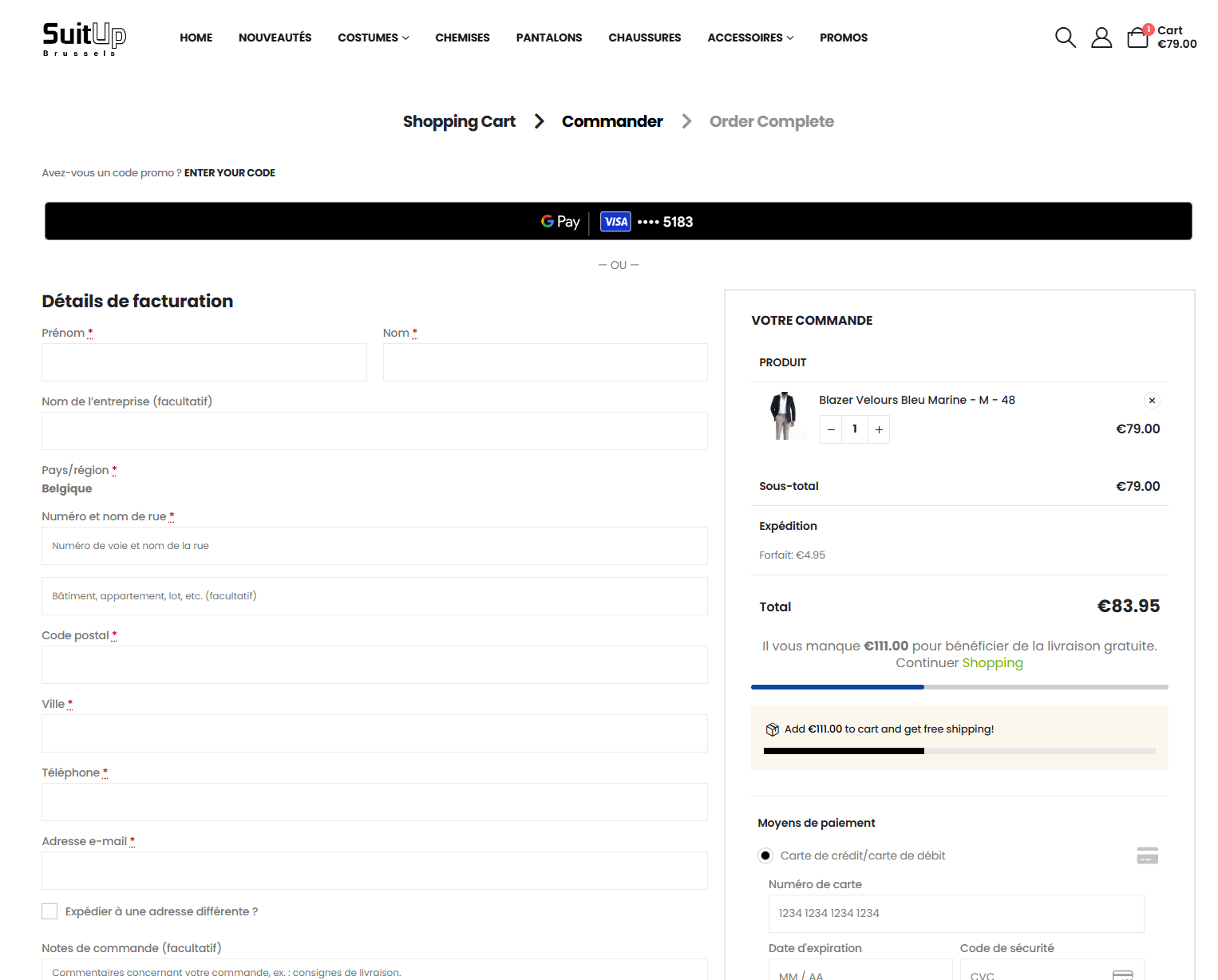
Task: Select 'Carte de crédit/carte de débit' radio
Action: 765,856
